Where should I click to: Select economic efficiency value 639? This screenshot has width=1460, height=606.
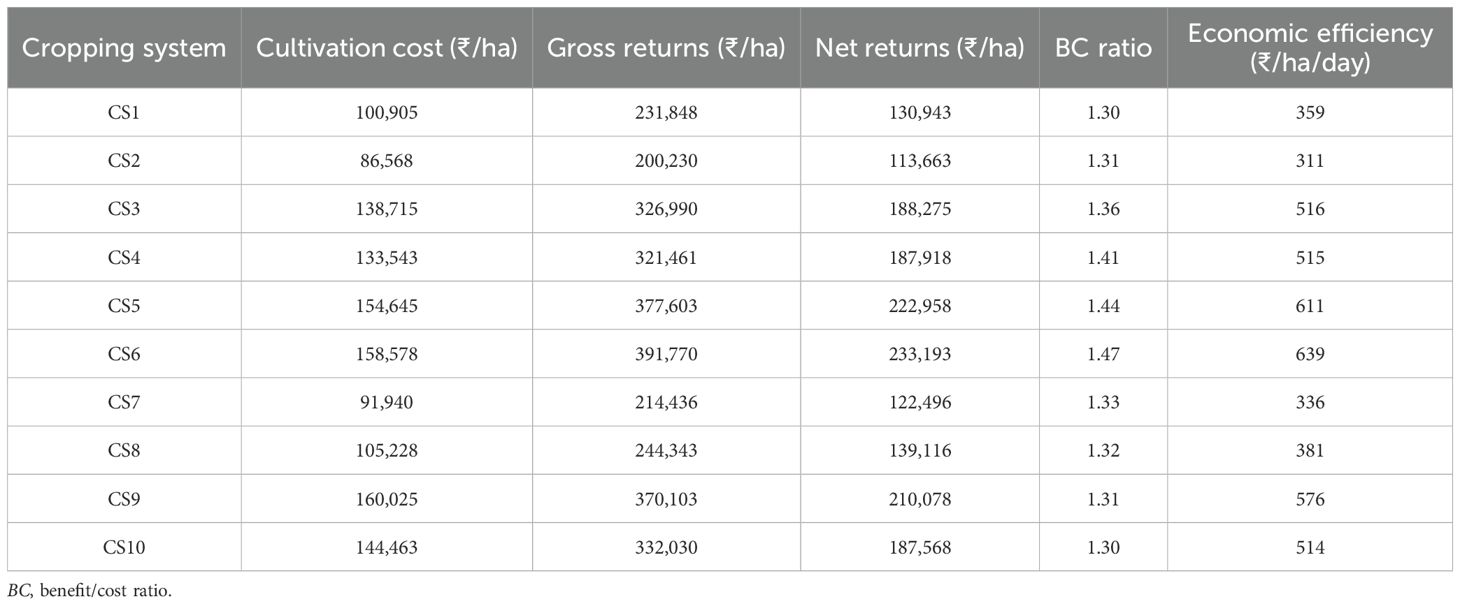(1309, 354)
